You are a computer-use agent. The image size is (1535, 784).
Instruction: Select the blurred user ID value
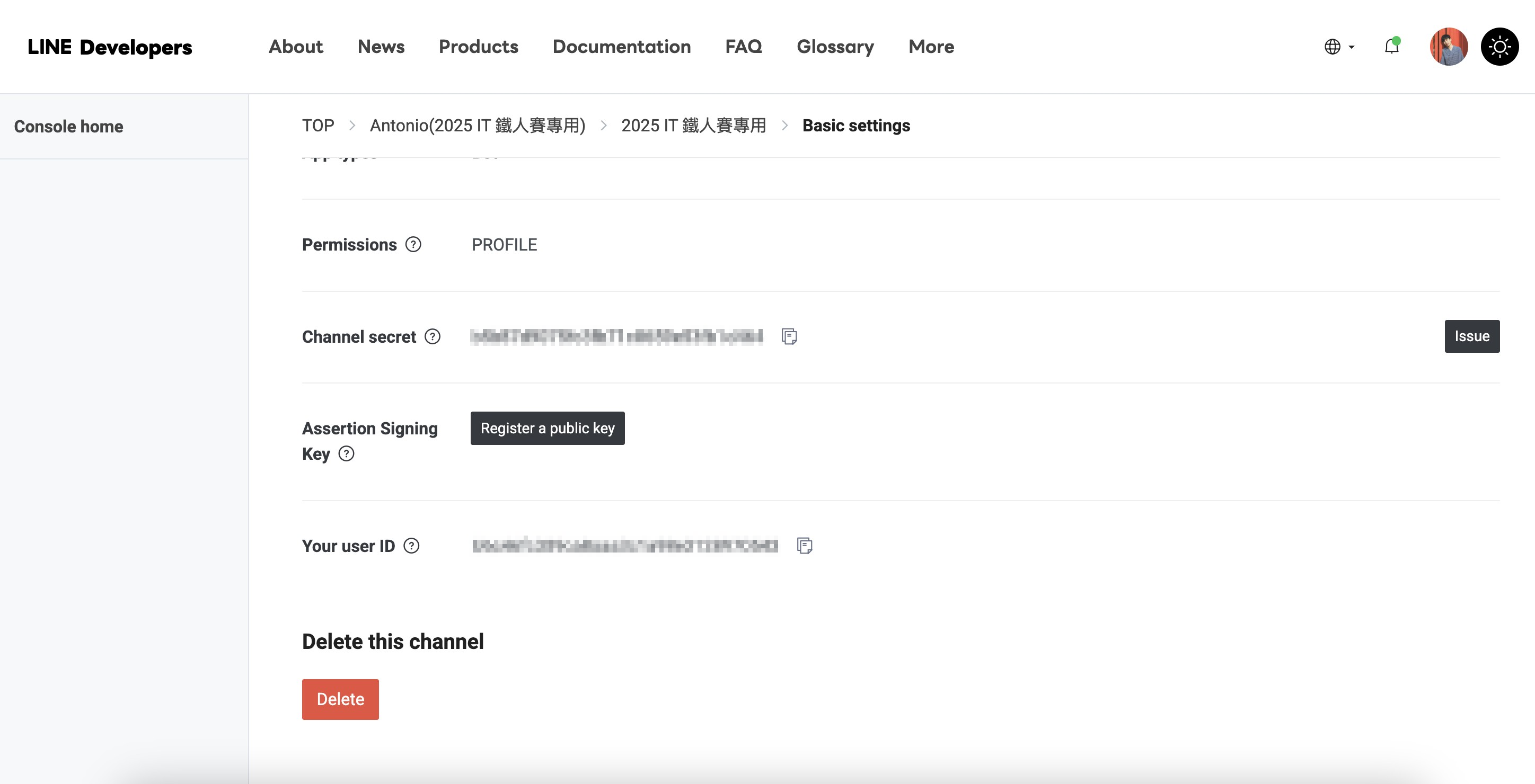[x=625, y=546]
